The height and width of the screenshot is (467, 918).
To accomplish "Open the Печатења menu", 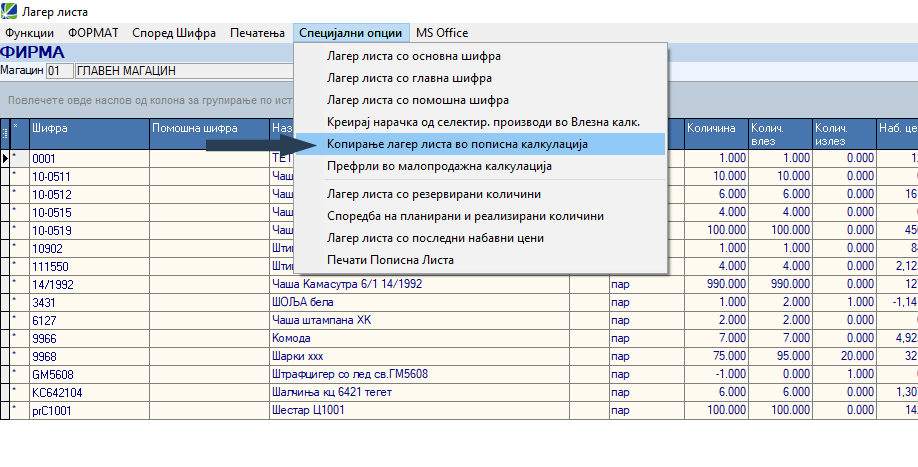I will pyautogui.click(x=257, y=33).
